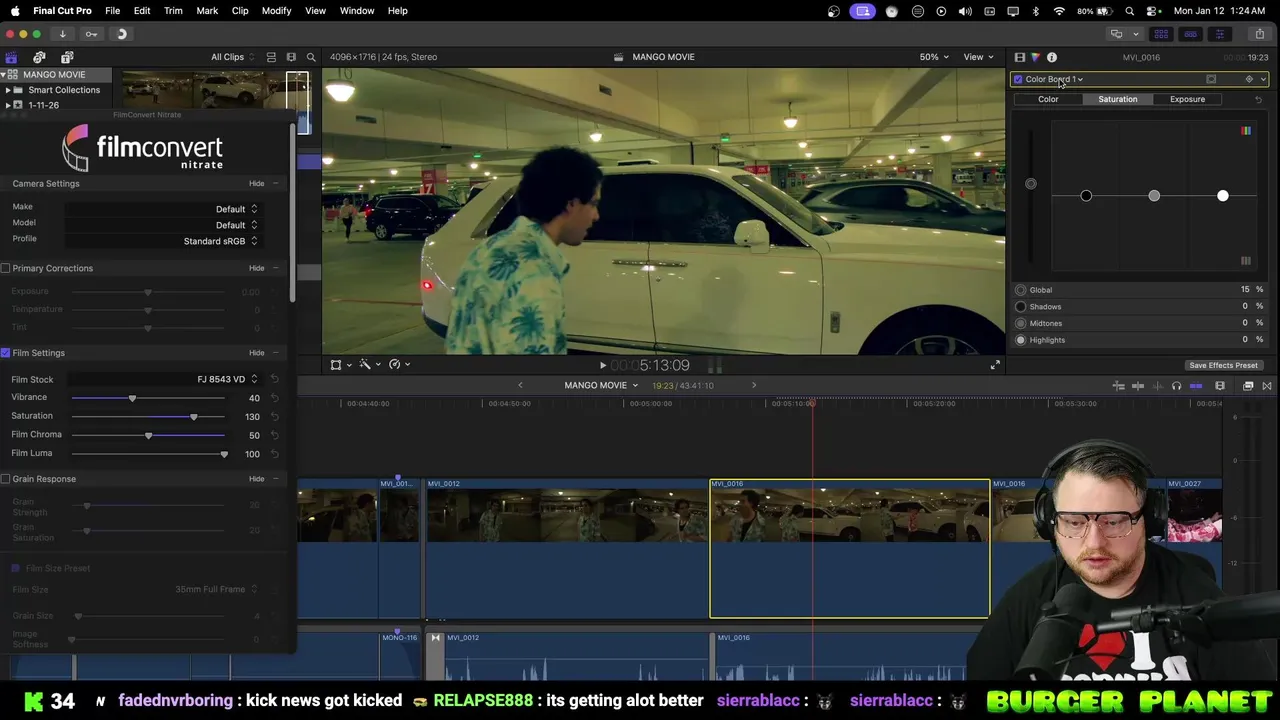
Task: Switch to the Exposure tab
Action: pos(1187,99)
